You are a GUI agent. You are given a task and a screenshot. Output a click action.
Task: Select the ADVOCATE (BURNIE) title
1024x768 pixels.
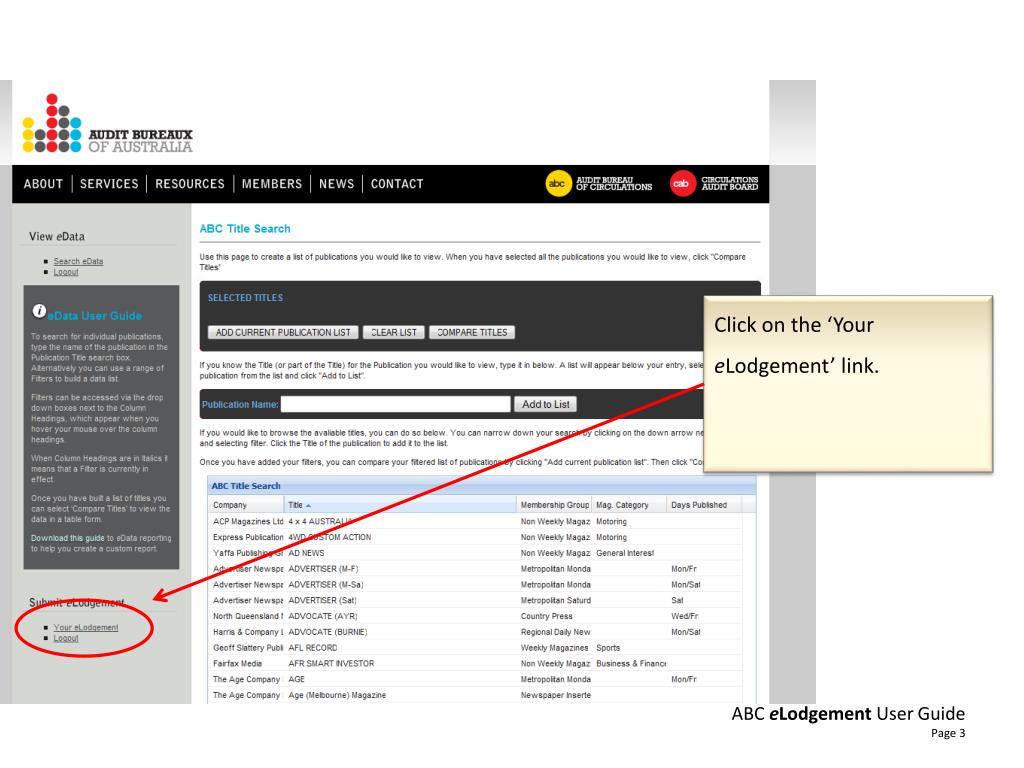point(328,632)
